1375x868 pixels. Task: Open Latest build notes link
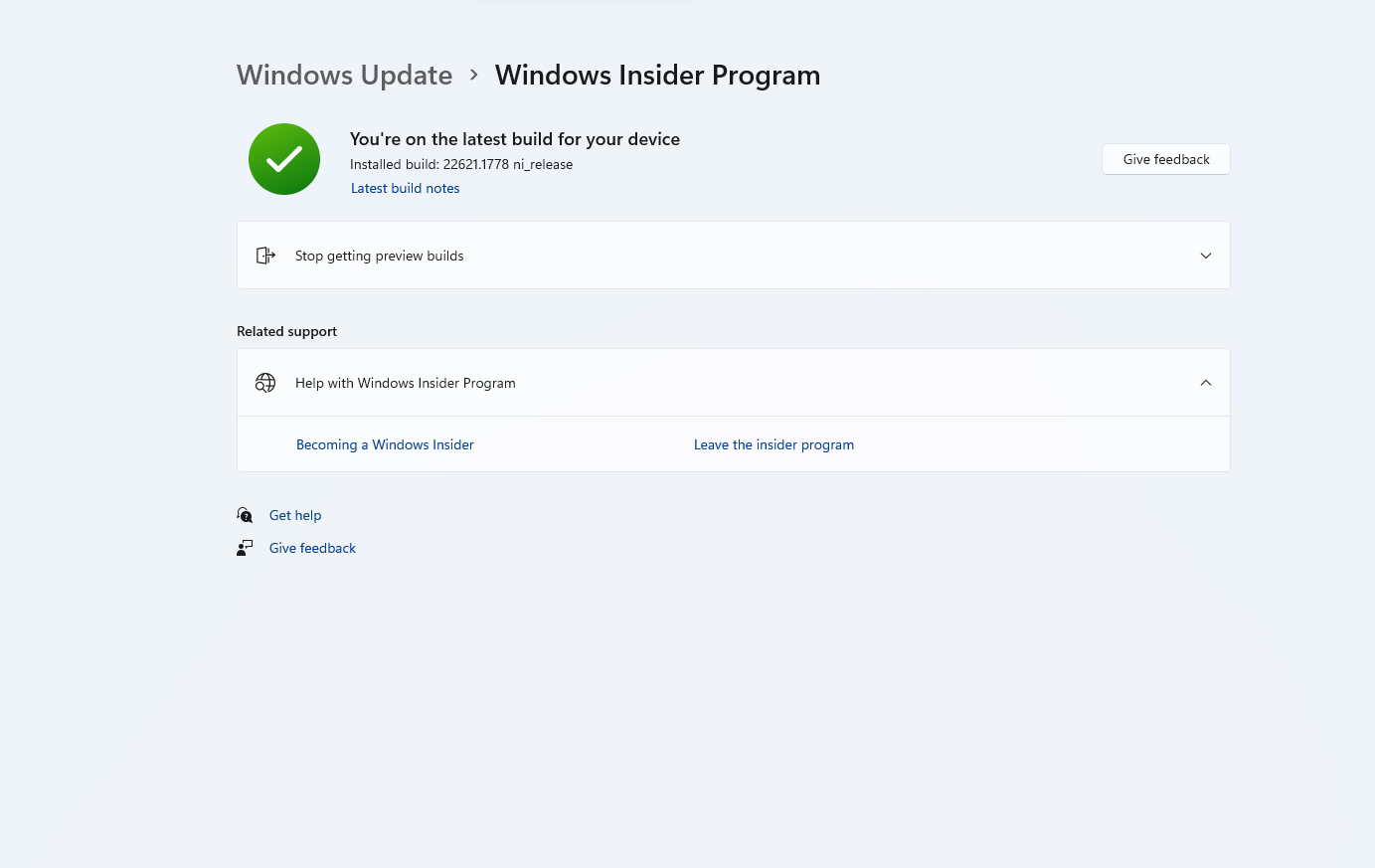click(405, 188)
